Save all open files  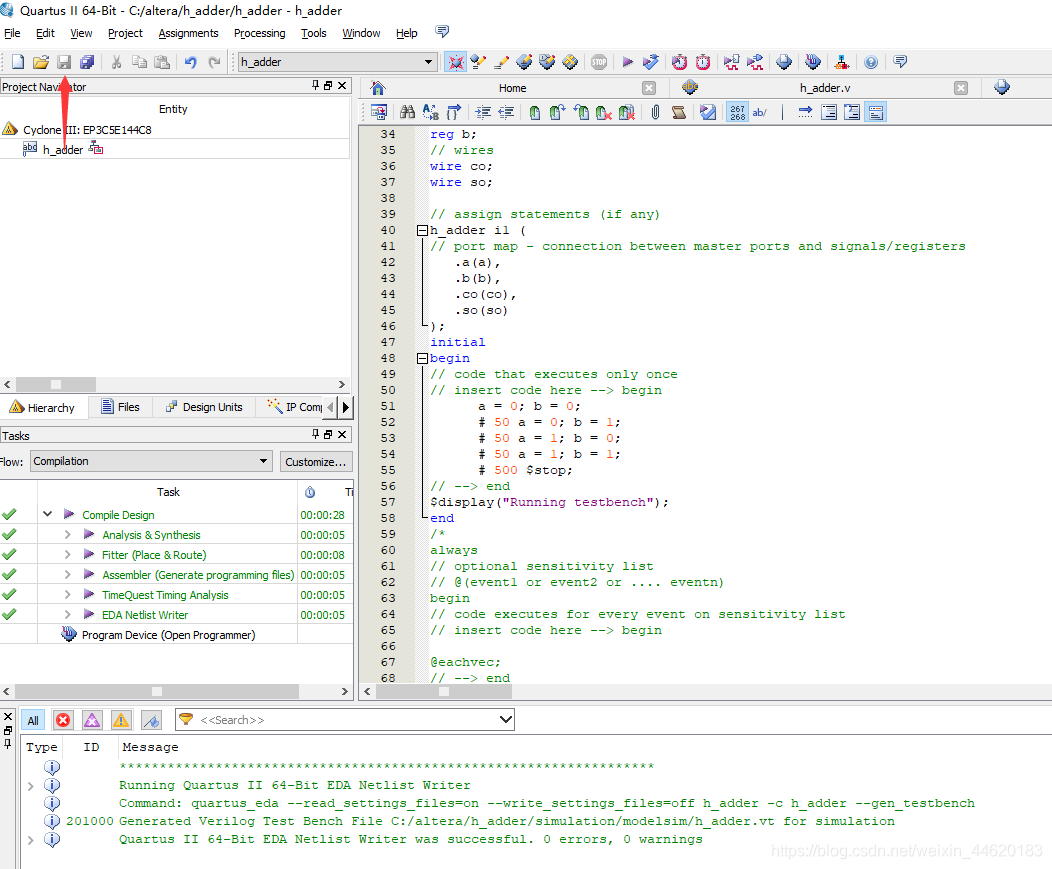87,62
